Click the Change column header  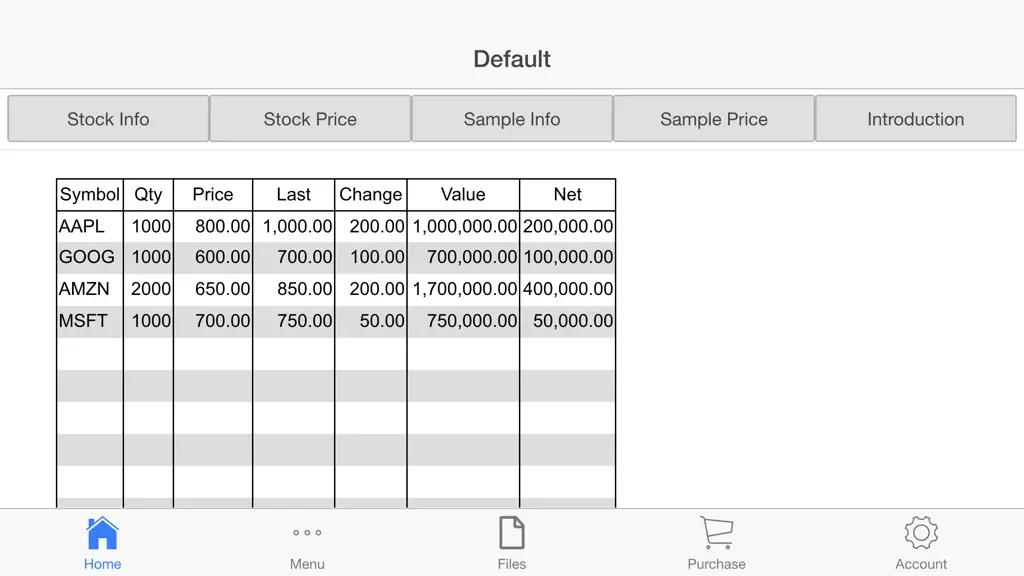coord(370,195)
